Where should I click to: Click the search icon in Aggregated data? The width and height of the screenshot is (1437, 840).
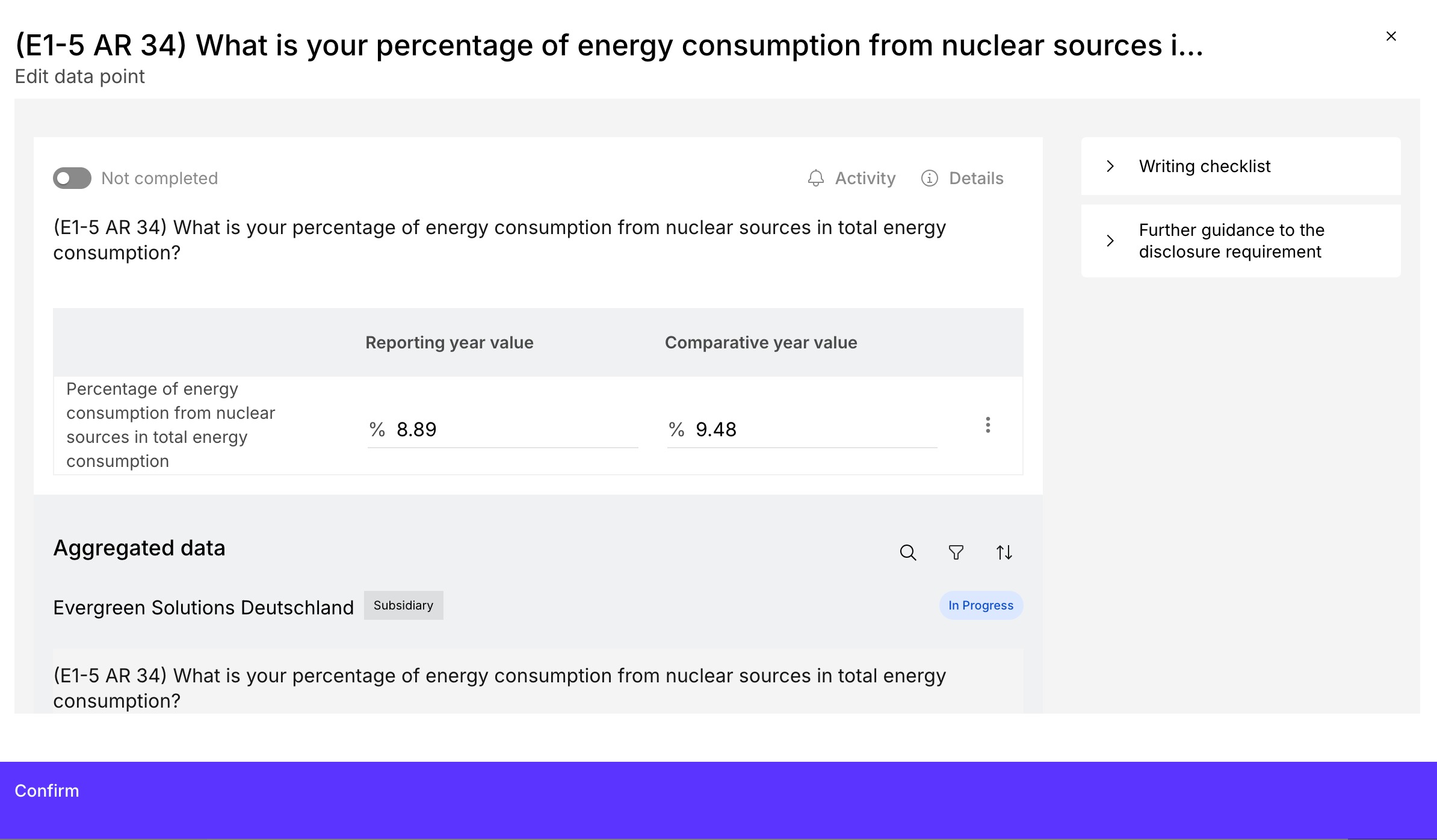907,552
